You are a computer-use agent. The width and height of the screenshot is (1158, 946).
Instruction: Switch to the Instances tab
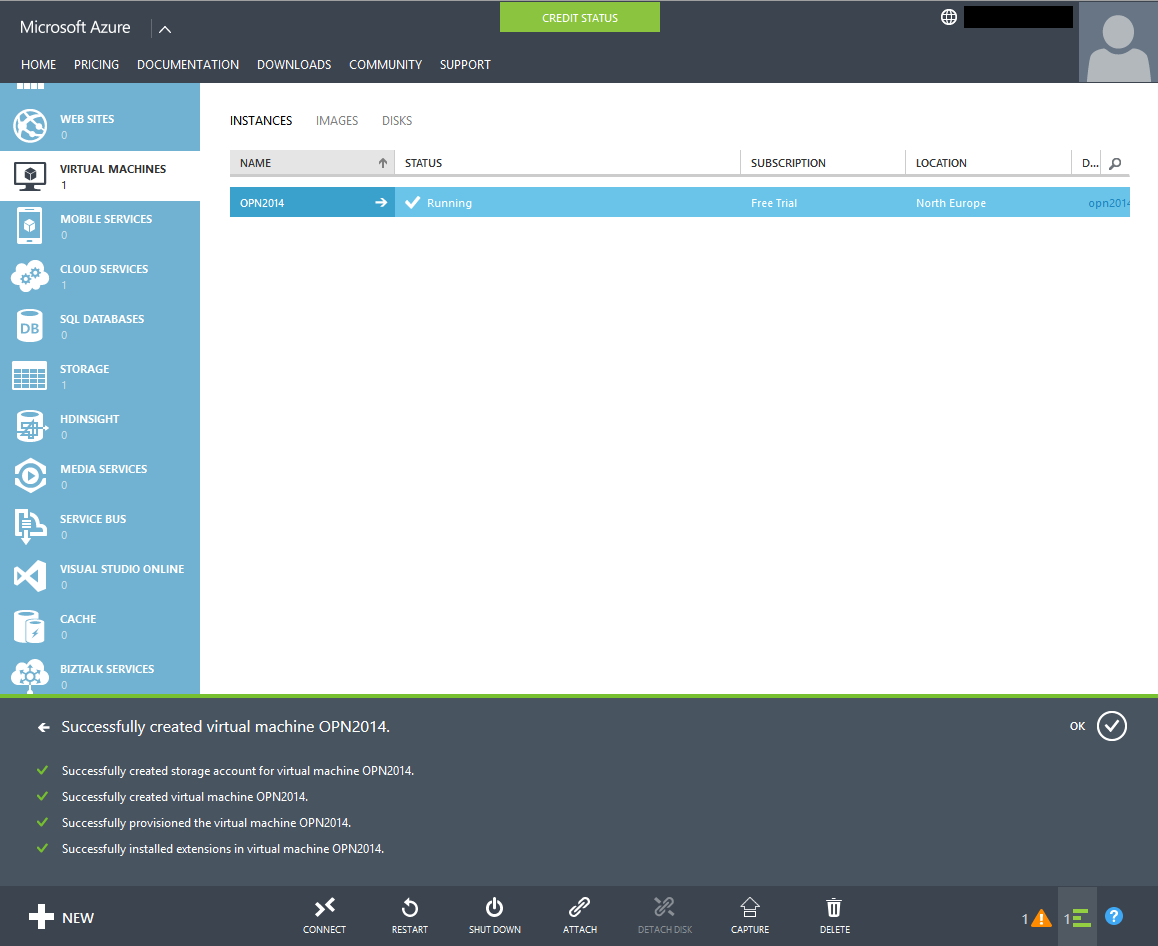point(261,120)
